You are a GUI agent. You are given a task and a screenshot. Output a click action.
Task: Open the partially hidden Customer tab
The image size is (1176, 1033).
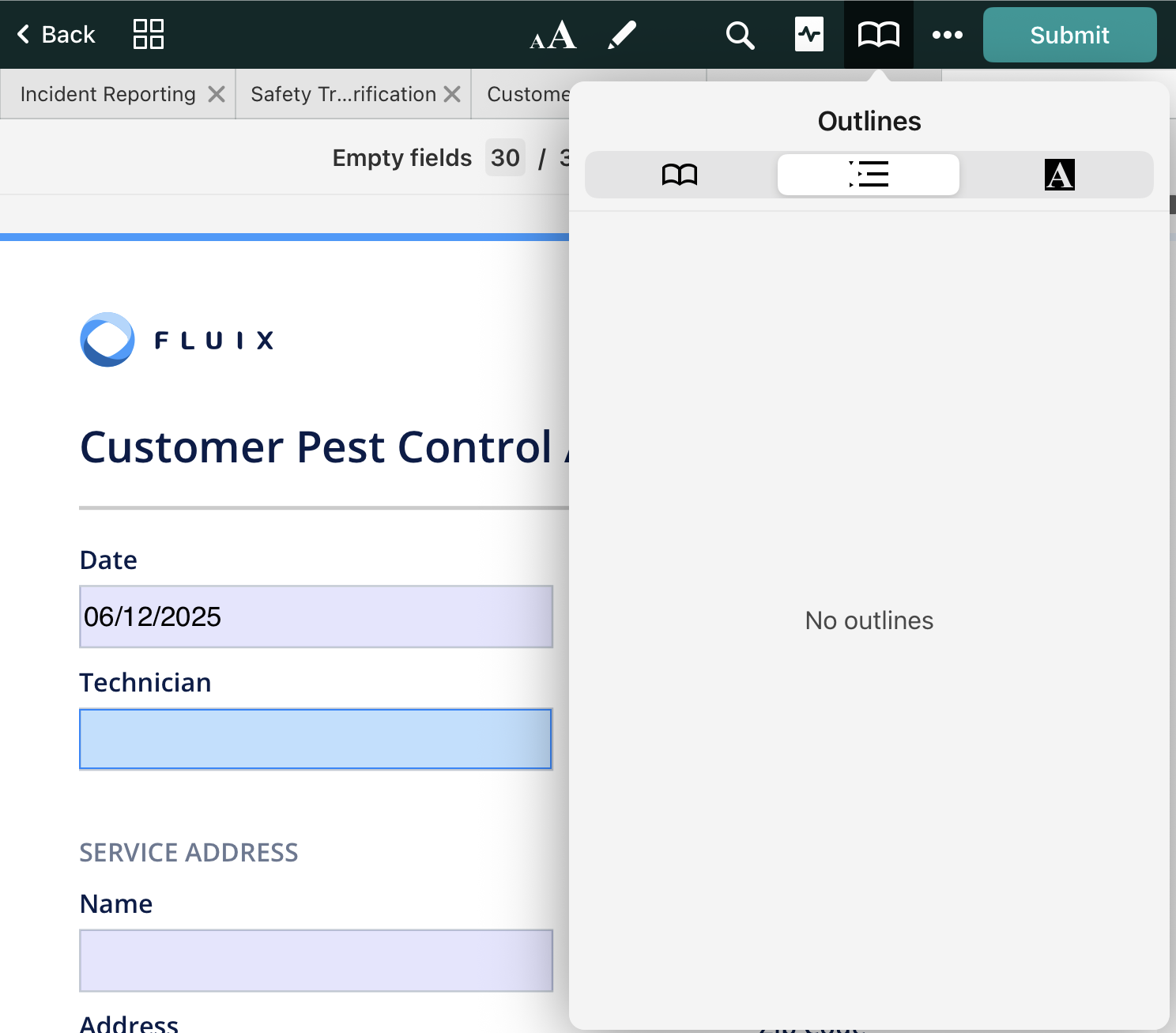point(527,94)
